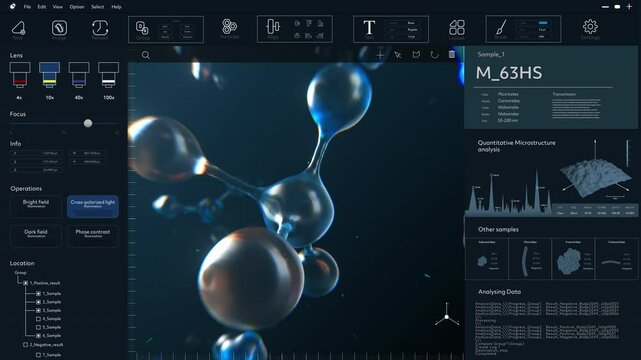The width and height of the screenshot is (641, 360).
Task: Uncheck the 2_Sample checkbox
Action: click(38, 302)
